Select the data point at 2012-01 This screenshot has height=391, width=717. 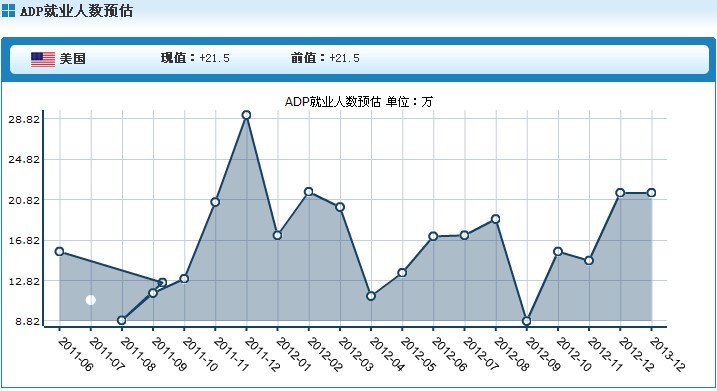[278, 235]
